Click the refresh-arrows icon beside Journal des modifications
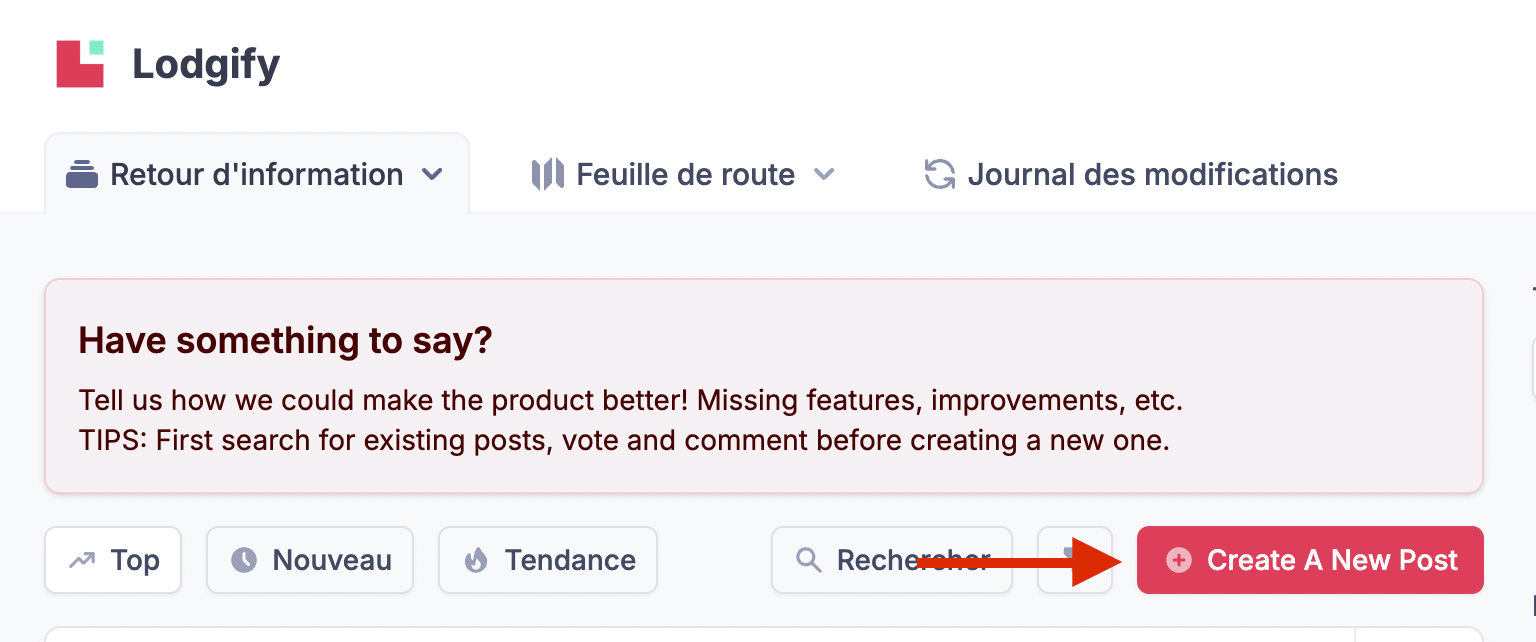 (x=939, y=175)
